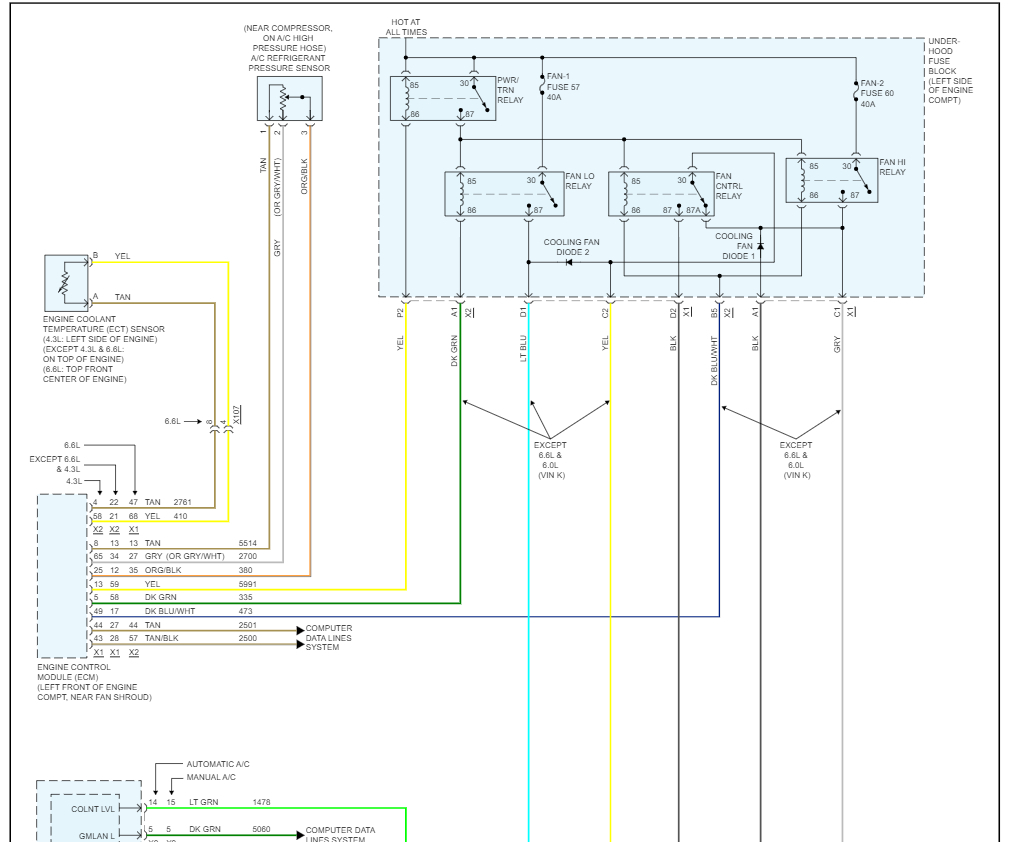
Task: Click the upper COMPUTER DATA LINES SYSTEM reference
Action: pos(328,637)
